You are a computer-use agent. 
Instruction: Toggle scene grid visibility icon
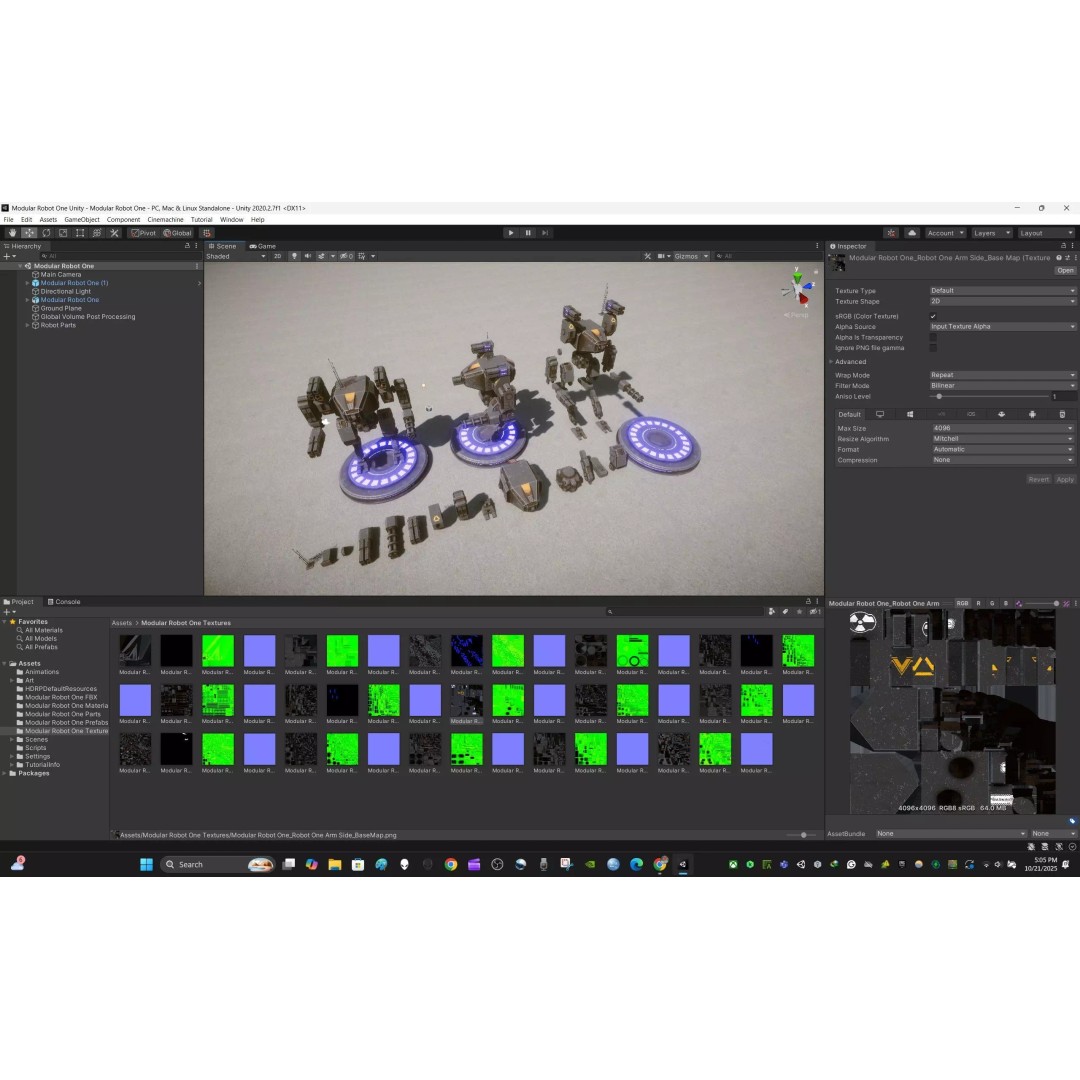coord(362,256)
